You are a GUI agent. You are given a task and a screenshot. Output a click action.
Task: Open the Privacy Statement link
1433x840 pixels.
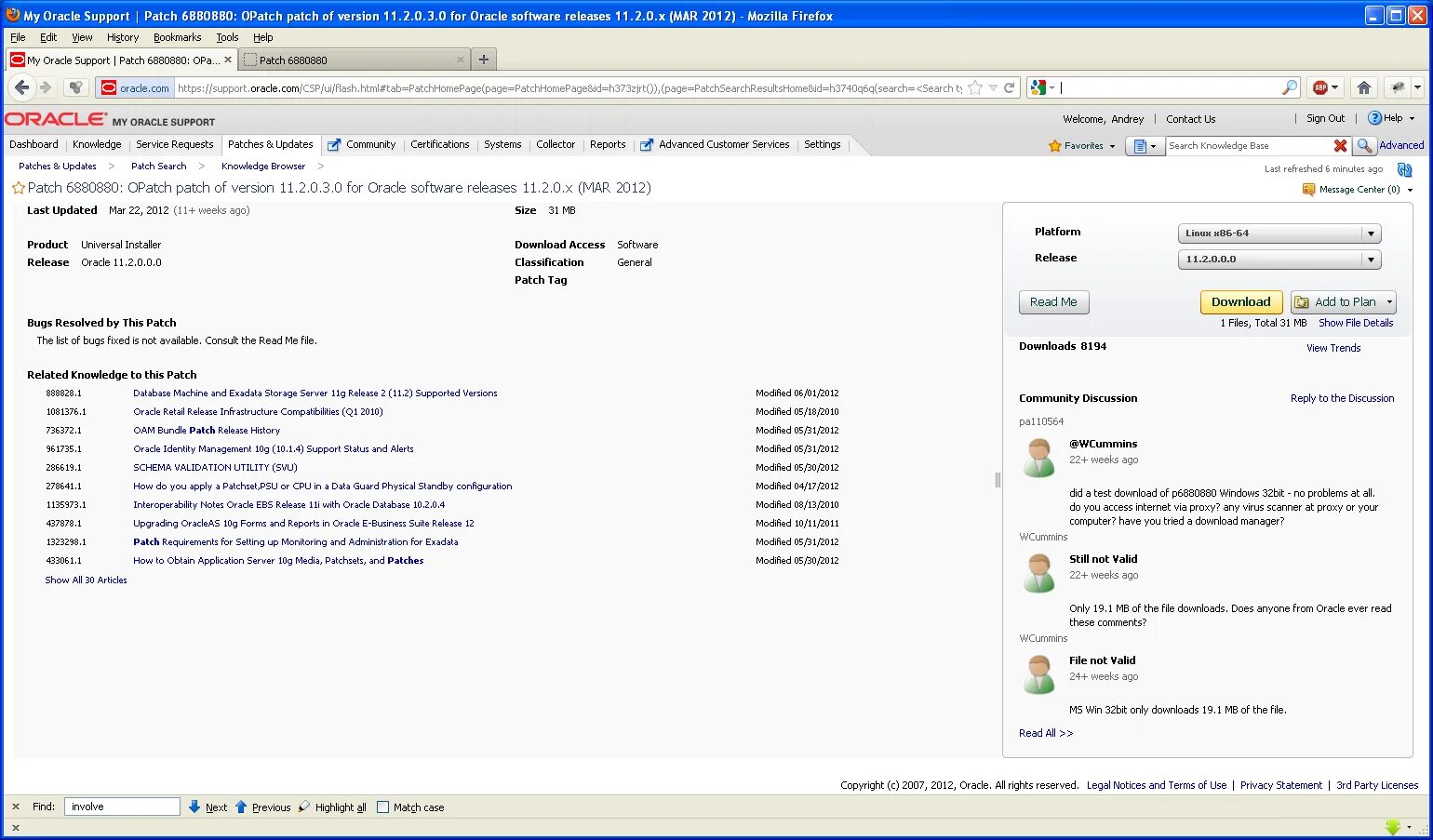(x=1280, y=785)
